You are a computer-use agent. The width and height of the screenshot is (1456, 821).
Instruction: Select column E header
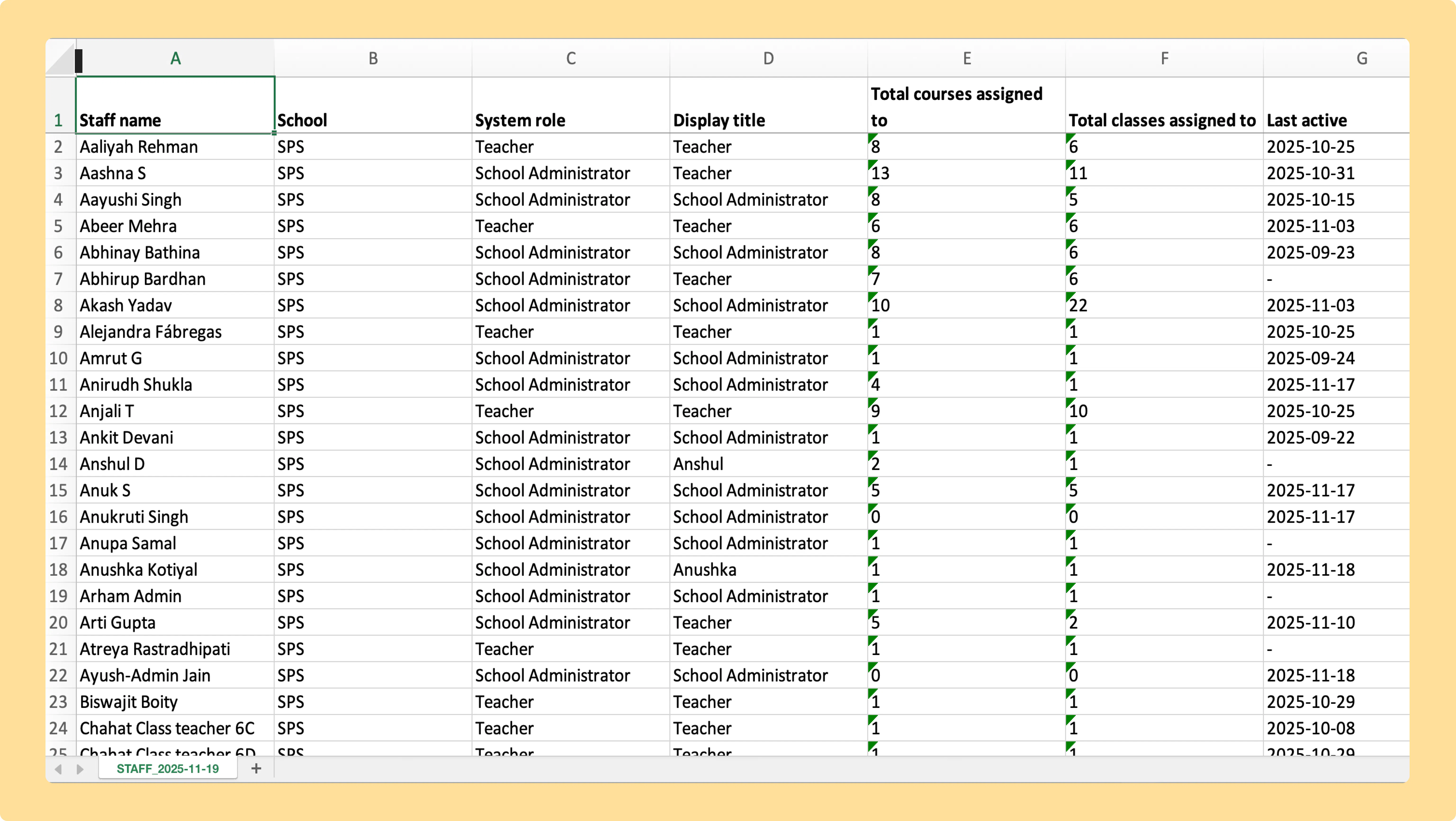tap(966, 58)
